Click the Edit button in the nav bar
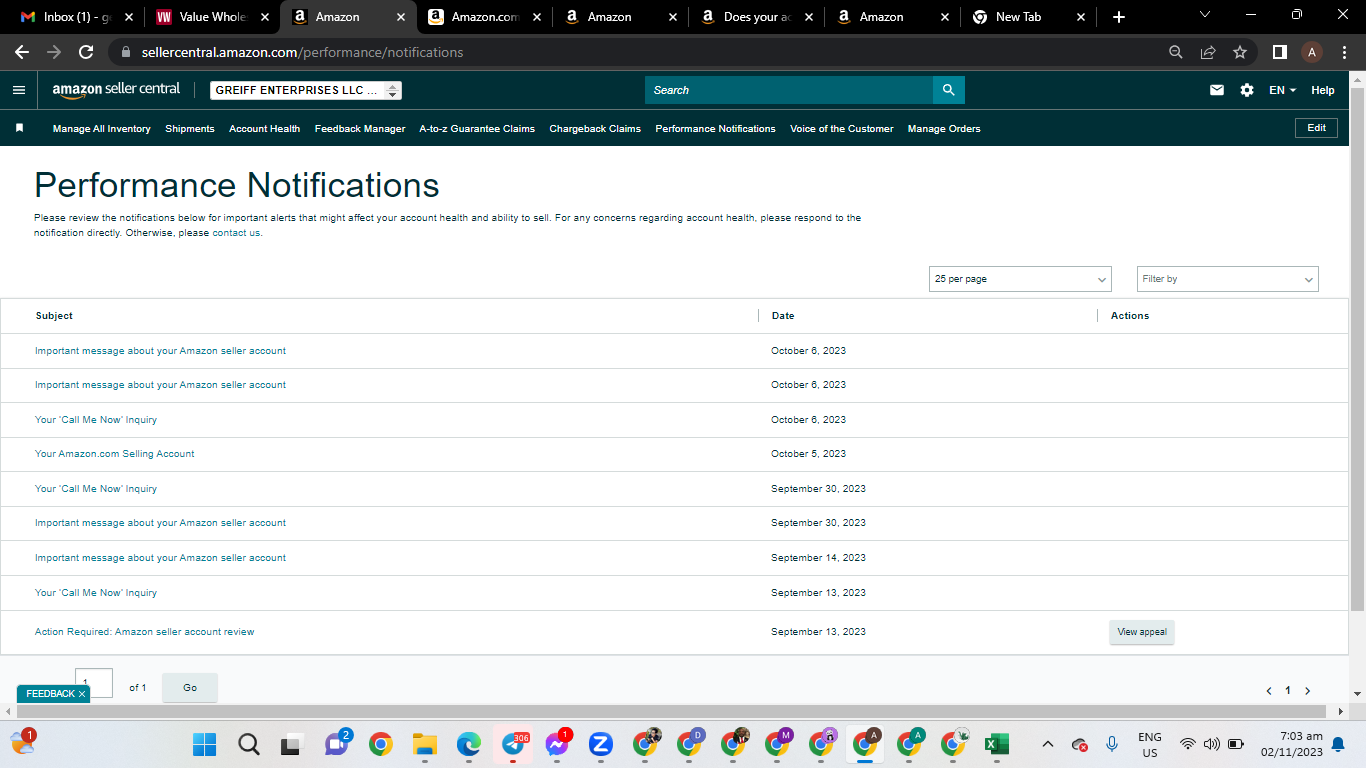Viewport: 1366px width, 768px height. (x=1316, y=128)
